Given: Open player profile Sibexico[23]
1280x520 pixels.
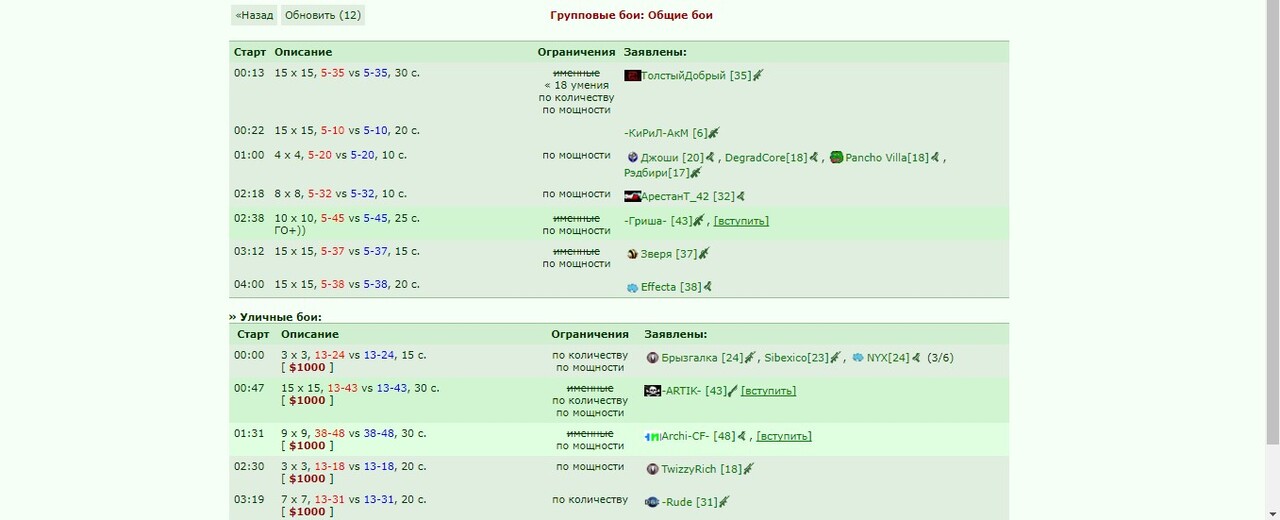Looking at the screenshot, I should pos(797,357).
